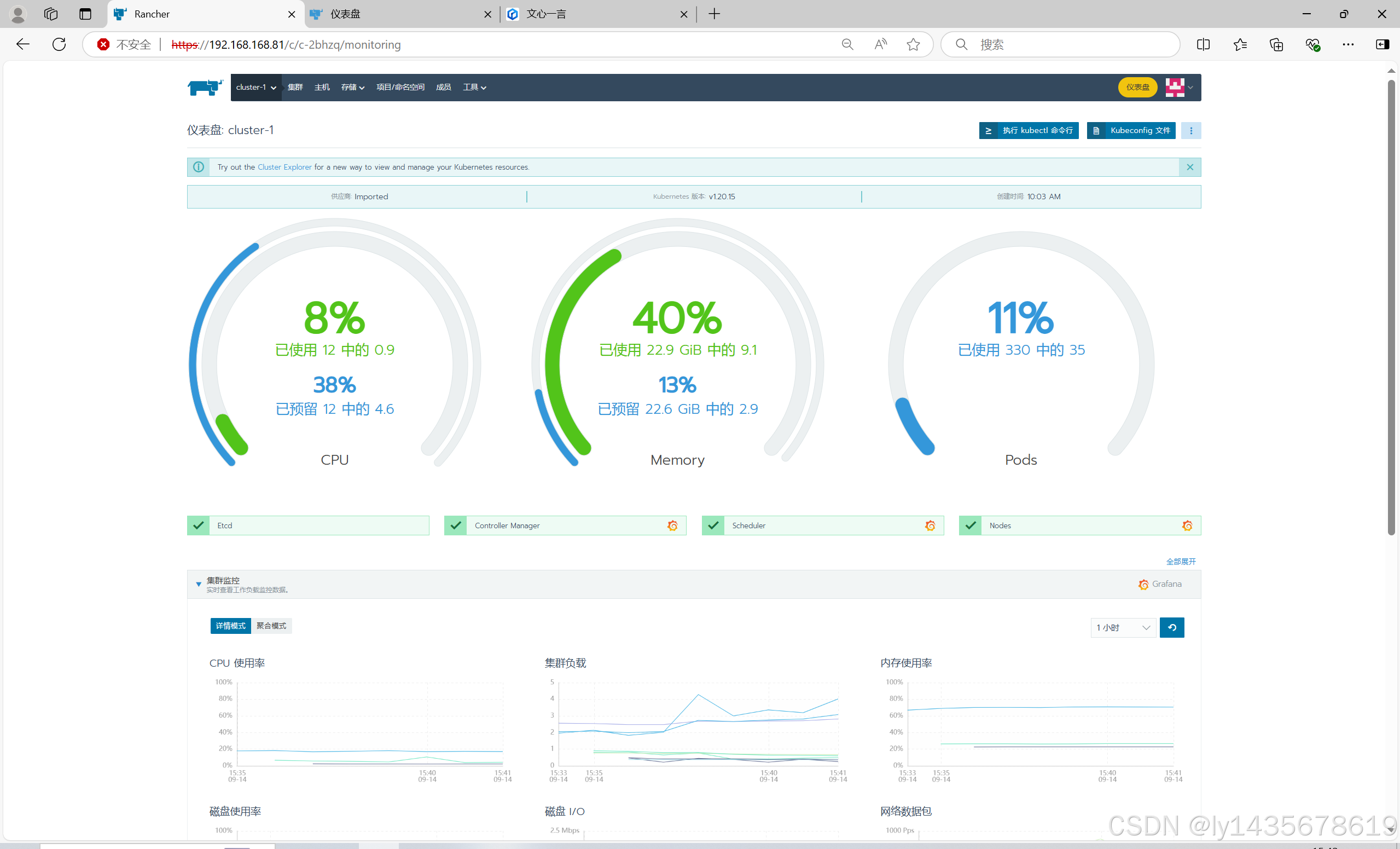Click the 不安全 security warning icon
This screenshot has height=849, width=1400.
(x=103, y=44)
